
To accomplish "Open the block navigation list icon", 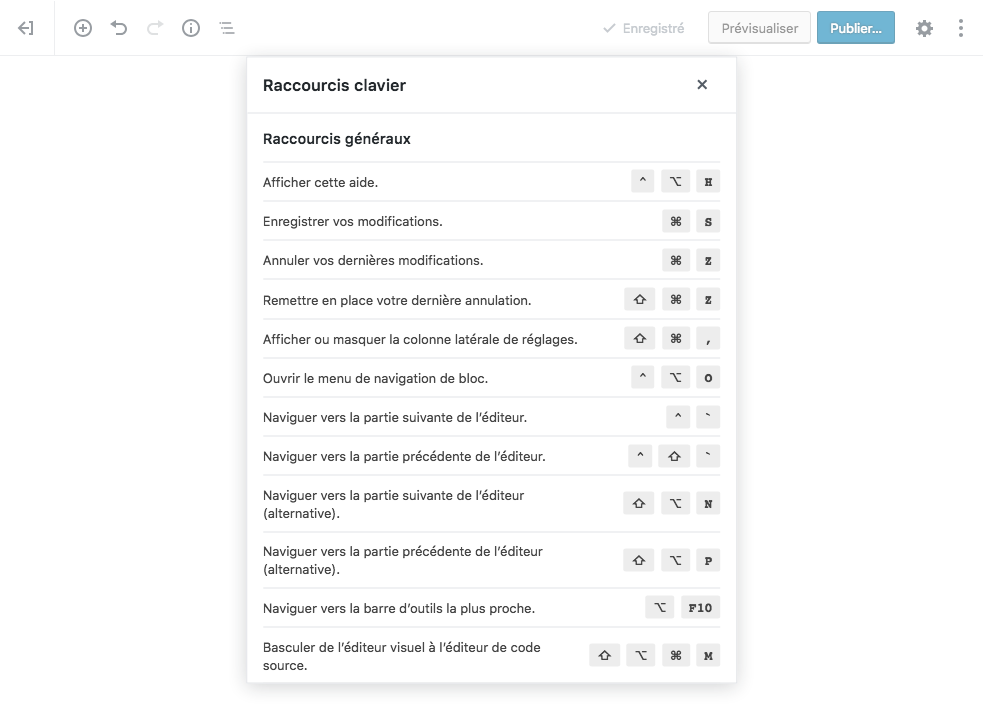I will pos(227,28).
